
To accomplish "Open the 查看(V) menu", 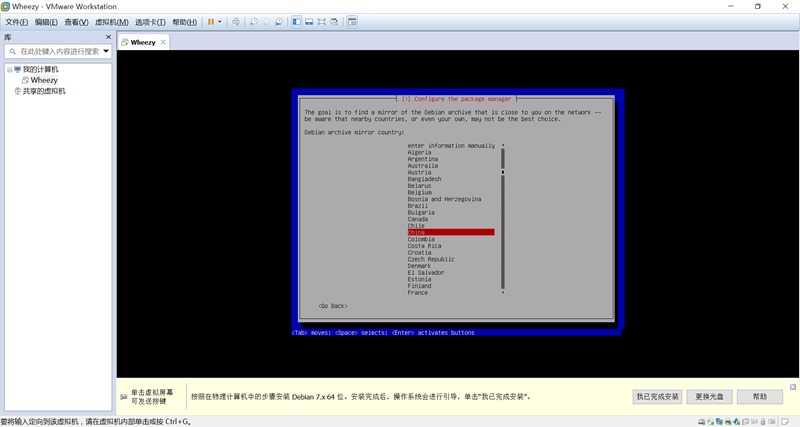I will click(x=76, y=22).
